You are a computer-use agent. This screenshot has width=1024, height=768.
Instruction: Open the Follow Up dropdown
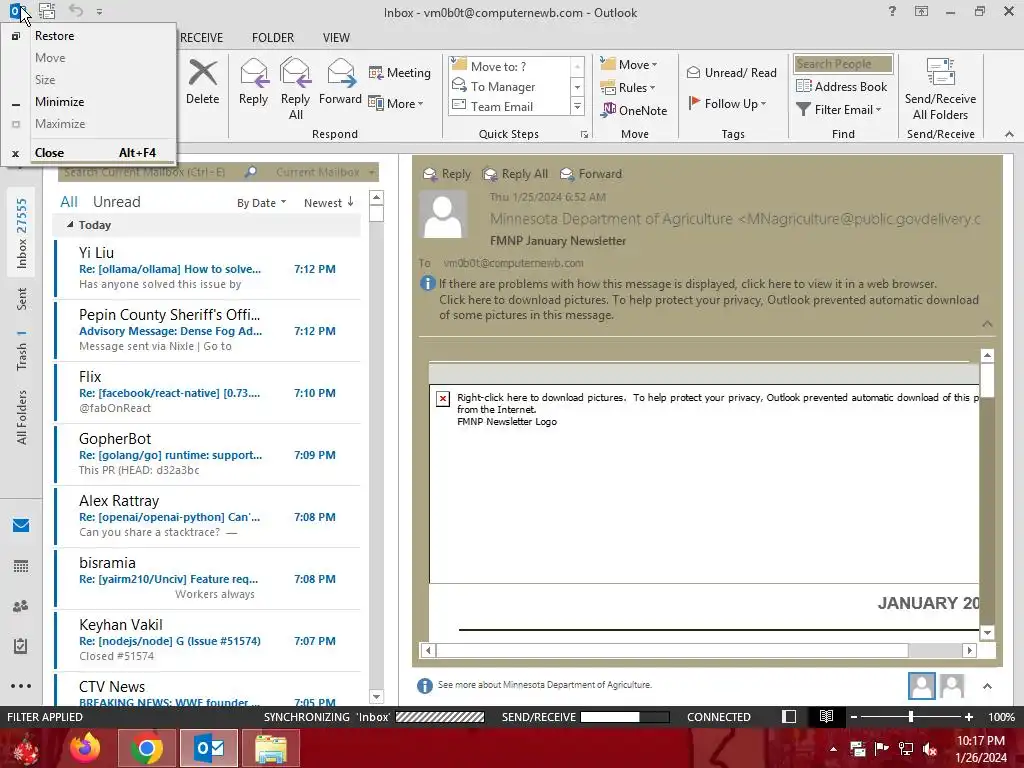pyautogui.click(x=727, y=103)
